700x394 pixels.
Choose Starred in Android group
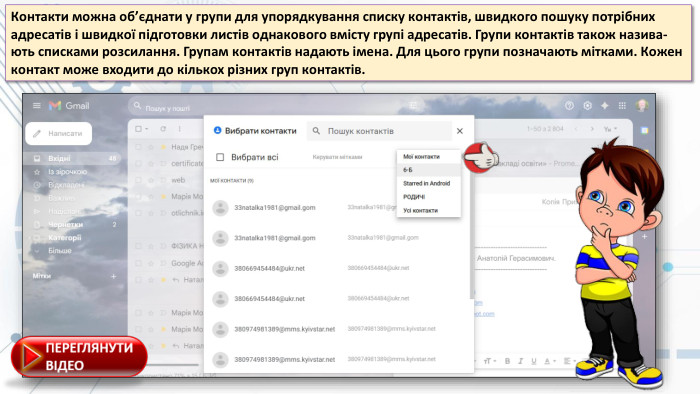click(429, 183)
